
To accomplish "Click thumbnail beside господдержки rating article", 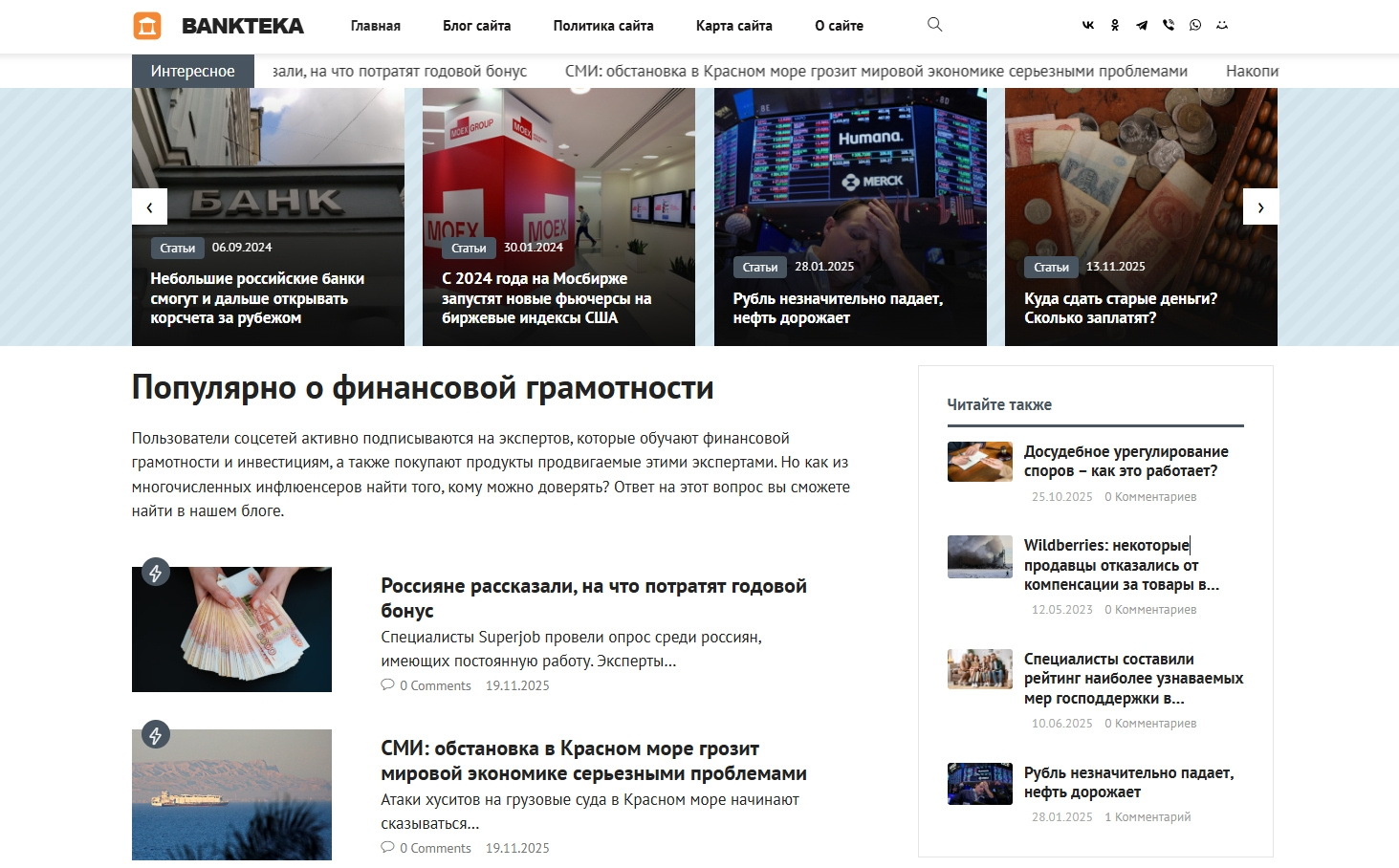I will [980, 669].
